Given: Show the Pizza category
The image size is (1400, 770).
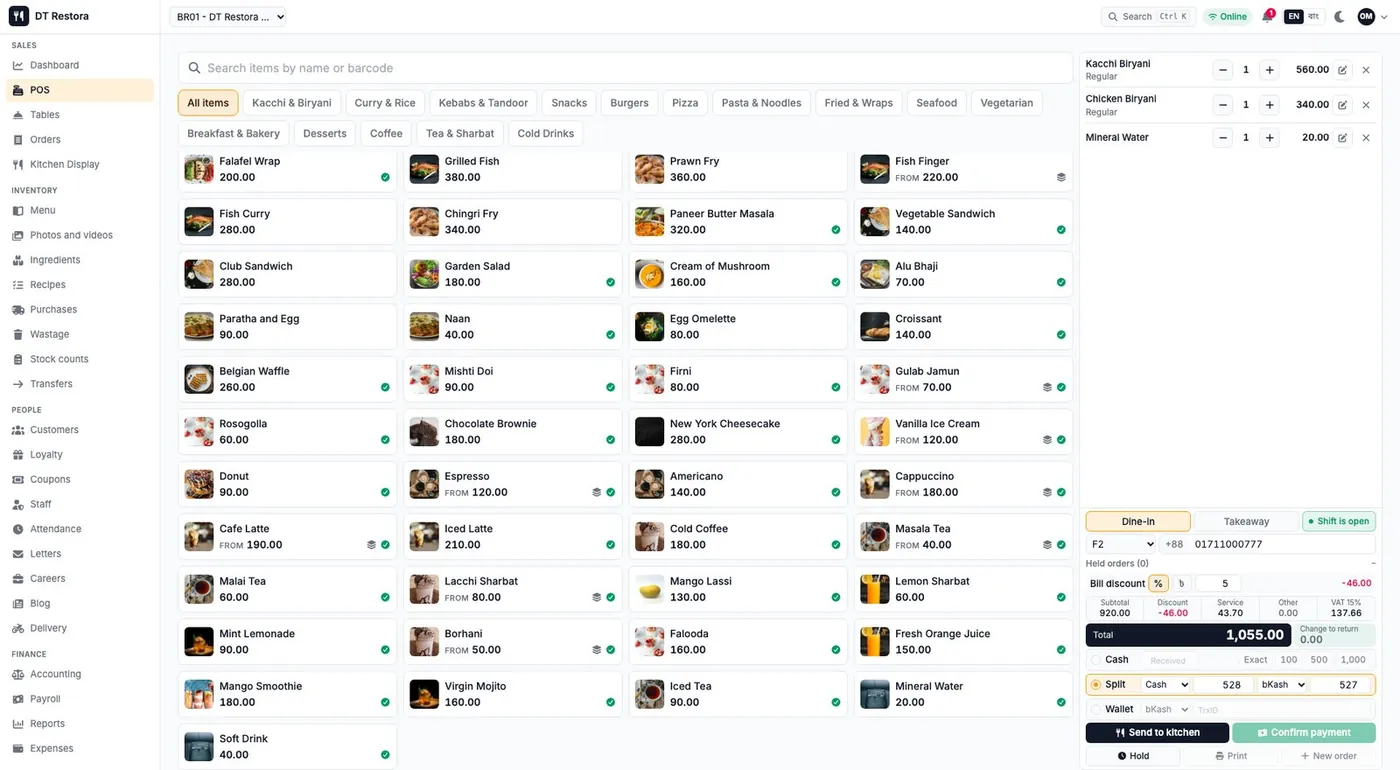Looking at the screenshot, I should click(685, 103).
